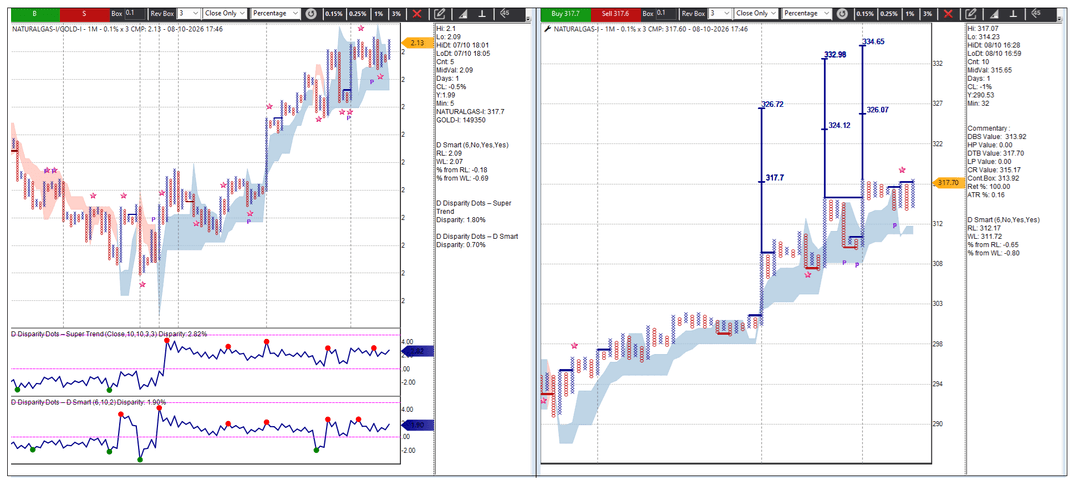Open edit pencil tool in NATURALGAS-I toolbar
Screen dimensions: 1080x492
click(971, 13)
